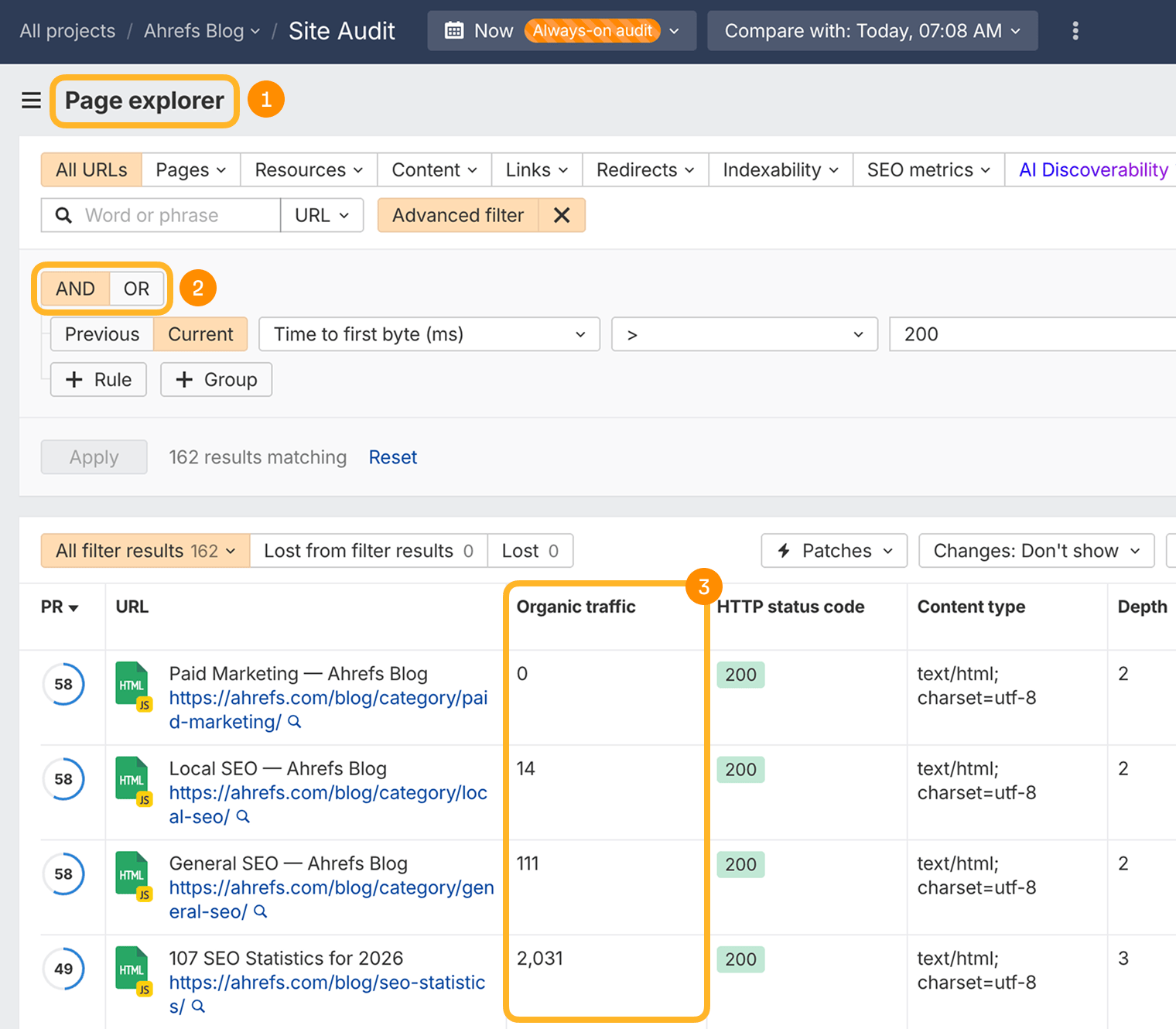Select the All URLs tab
1176x1029 pixels.
(91, 169)
